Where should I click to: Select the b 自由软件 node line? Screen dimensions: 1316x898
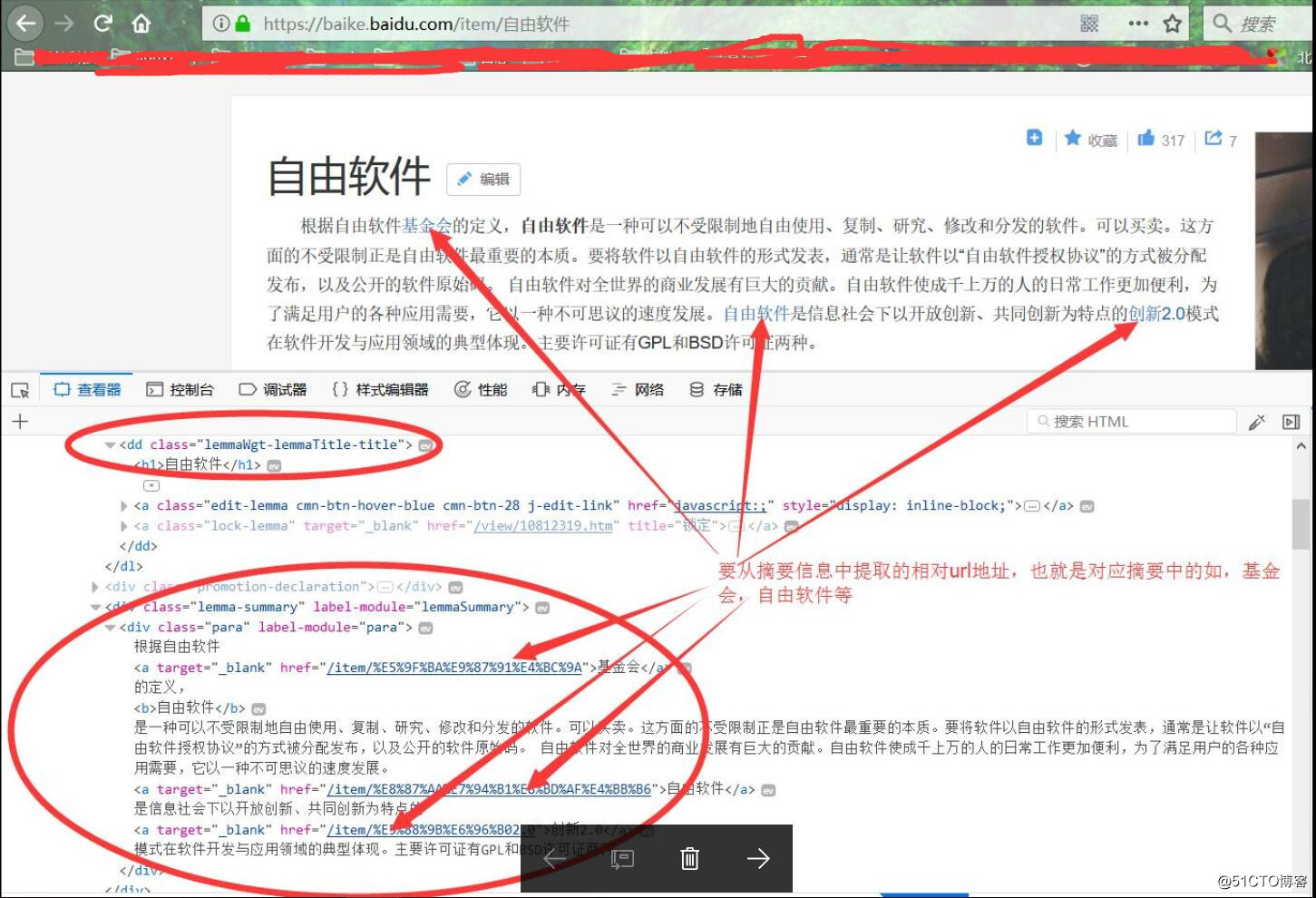point(190,708)
